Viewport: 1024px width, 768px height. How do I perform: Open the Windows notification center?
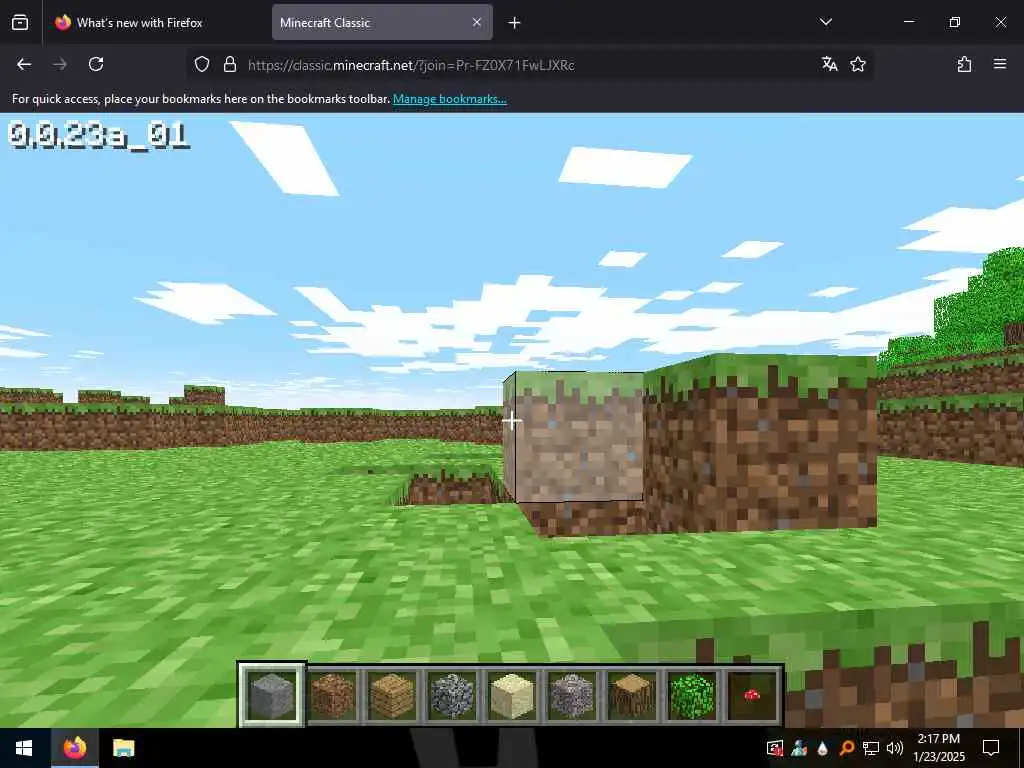pos(991,748)
